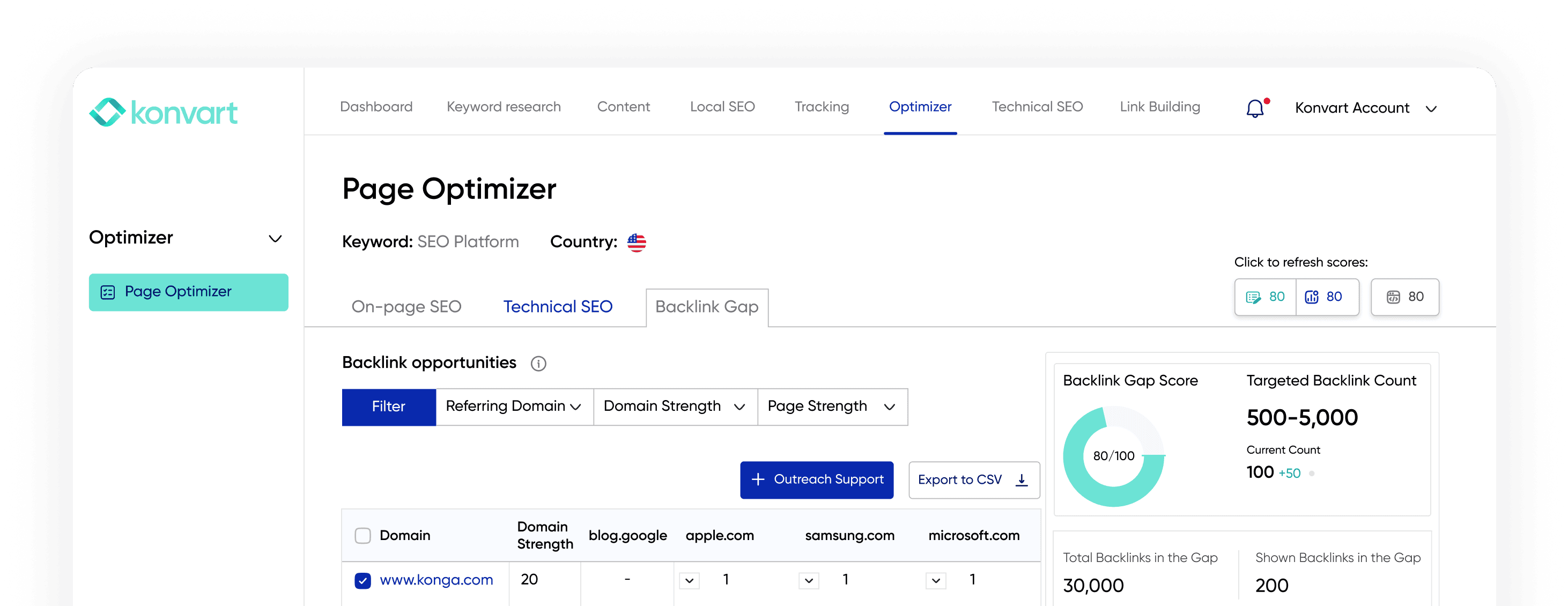Open the www.konga.com domain link
Screen dimensions: 1568x606
[437, 580]
